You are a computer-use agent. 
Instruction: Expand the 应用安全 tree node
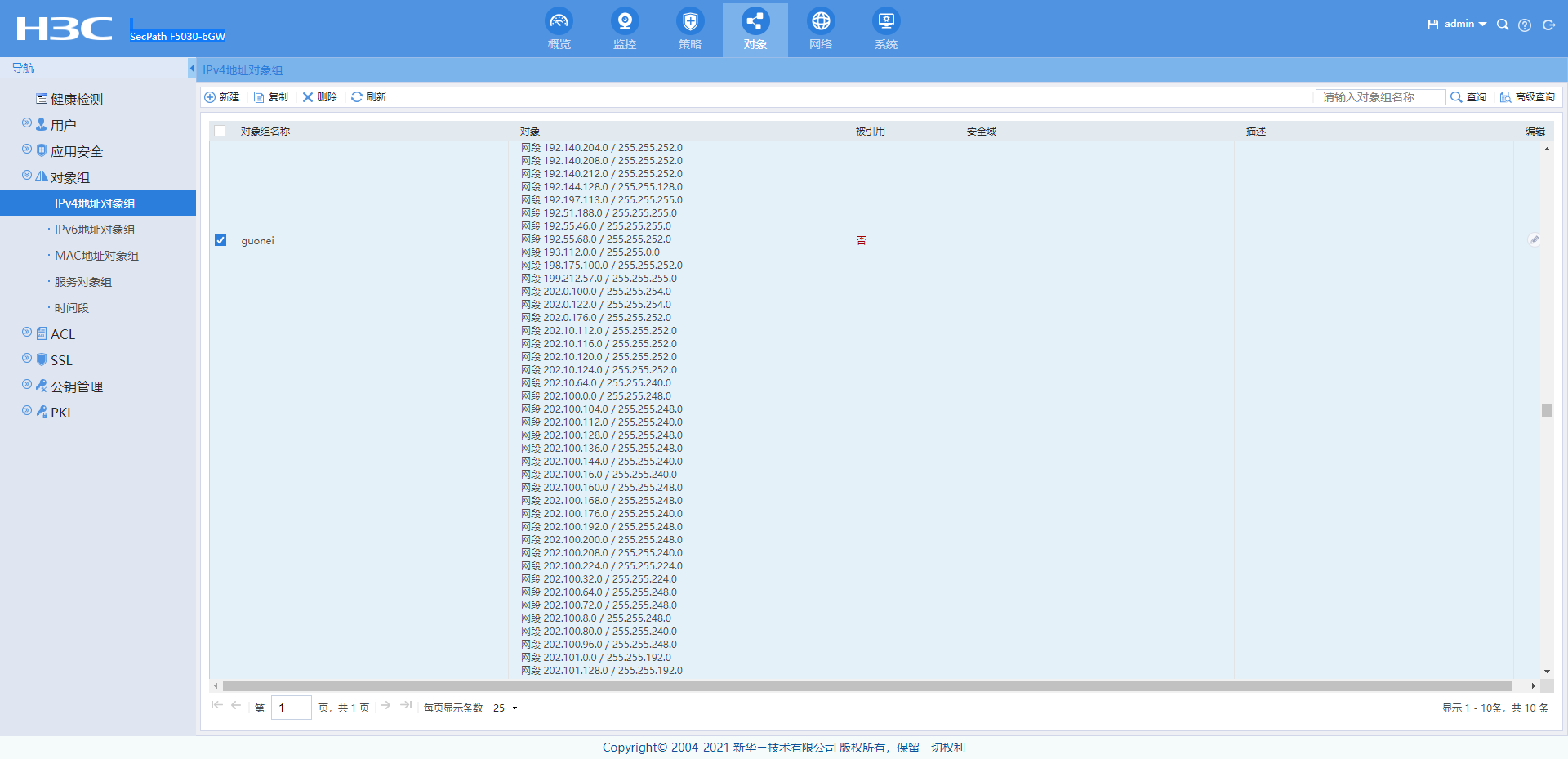click(x=27, y=150)
